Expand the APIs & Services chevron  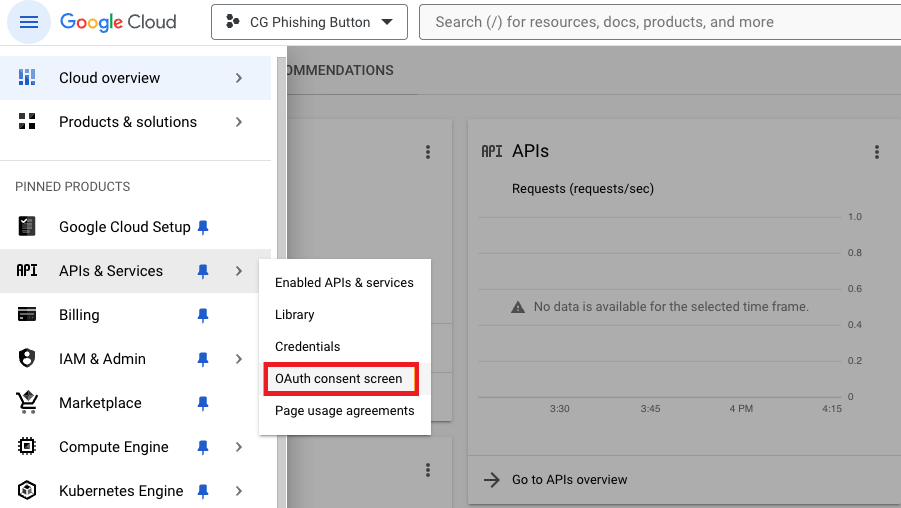(x=239, y=271)
